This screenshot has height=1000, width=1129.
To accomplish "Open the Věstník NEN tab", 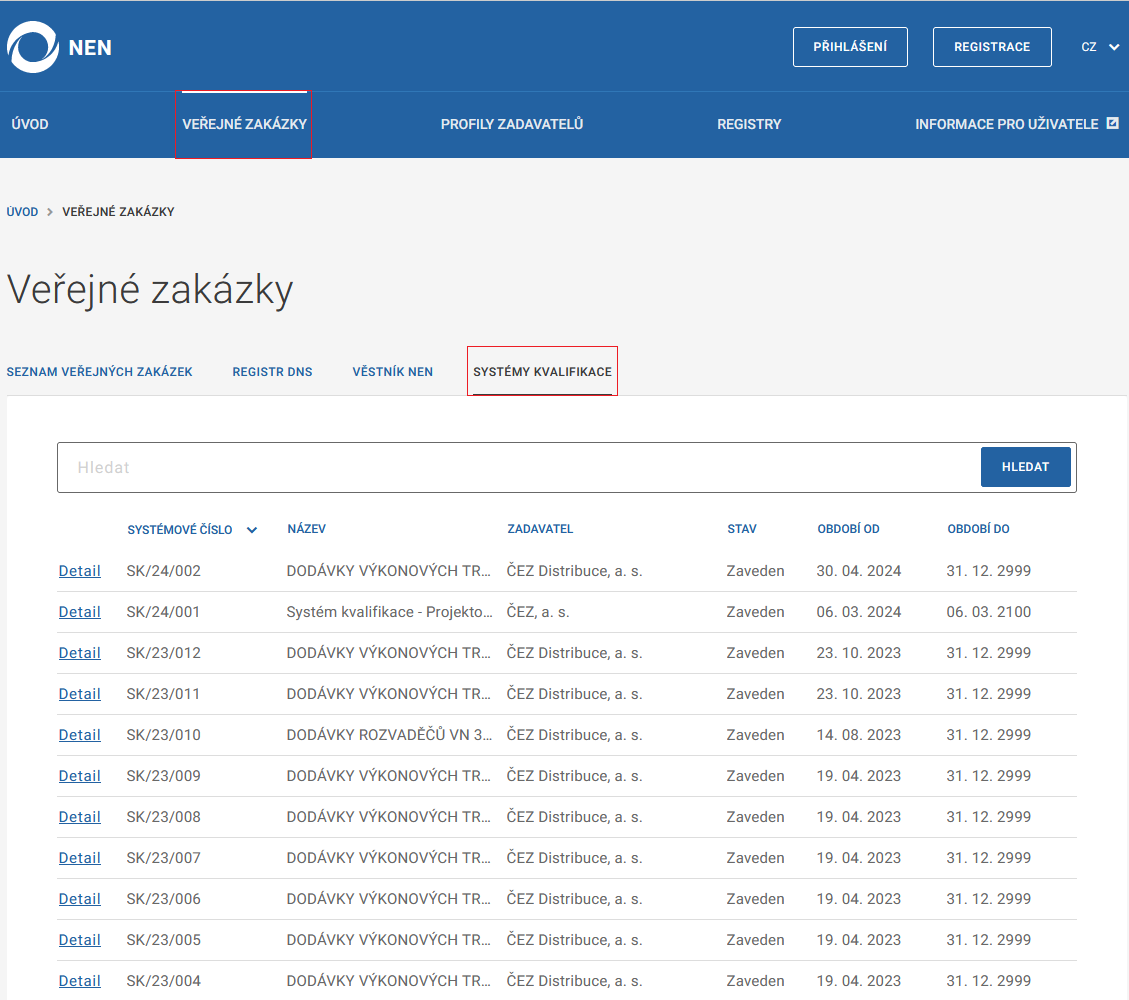I will 392,371.
